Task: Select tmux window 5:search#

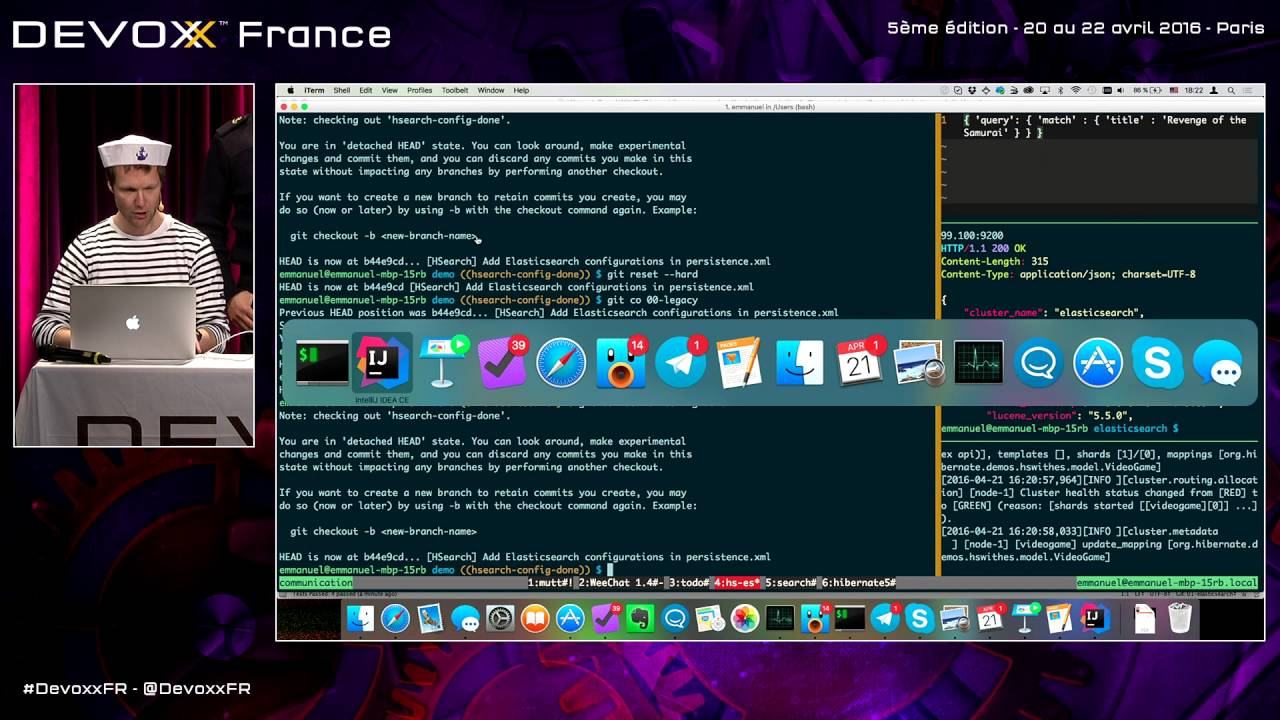Action: (791, 583)
